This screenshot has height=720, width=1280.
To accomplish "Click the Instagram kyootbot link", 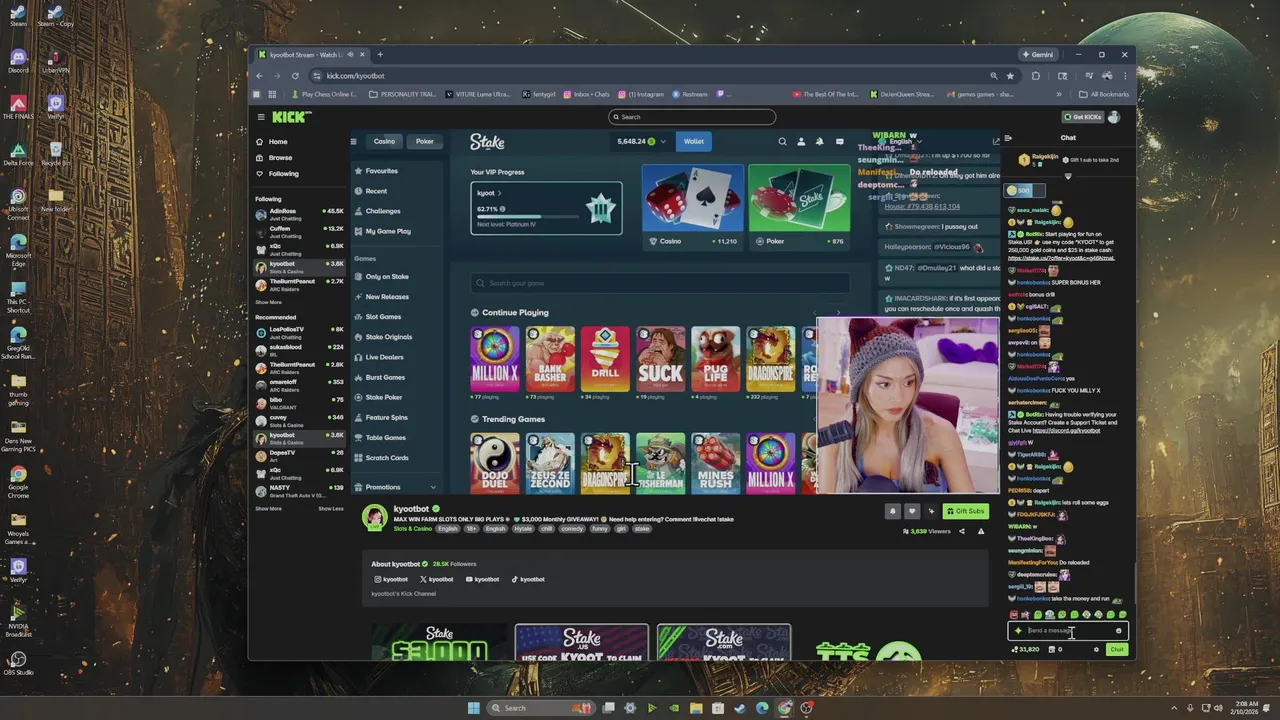I will coord(391,579).
